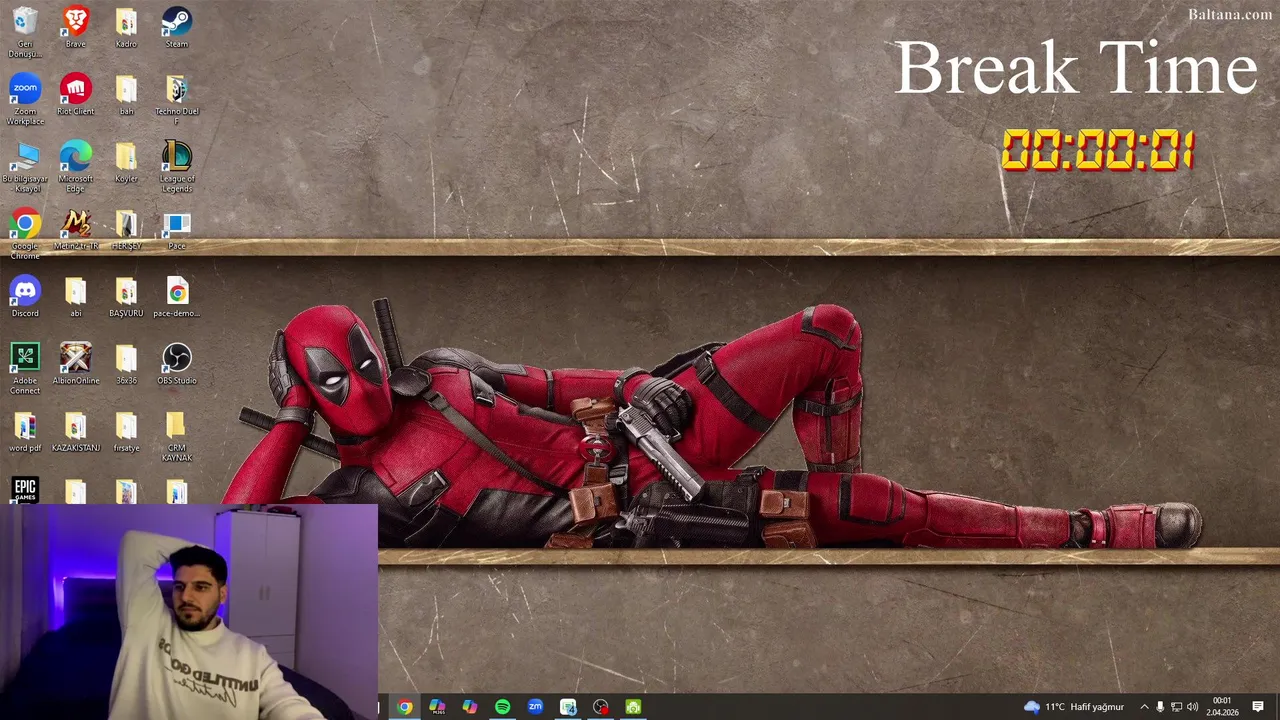This screenshot has height=720, width=1280.
Task: Open the Google Chrome desktop shortcut
Action: [25, 235]
